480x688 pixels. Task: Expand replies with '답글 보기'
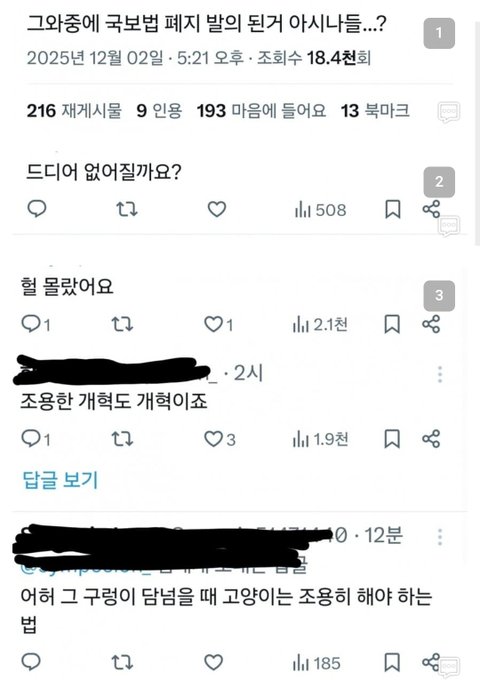60,480
